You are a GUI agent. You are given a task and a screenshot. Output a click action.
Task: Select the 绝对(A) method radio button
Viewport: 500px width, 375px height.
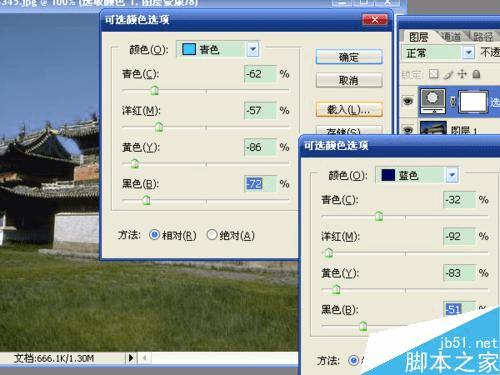point(212,235)
